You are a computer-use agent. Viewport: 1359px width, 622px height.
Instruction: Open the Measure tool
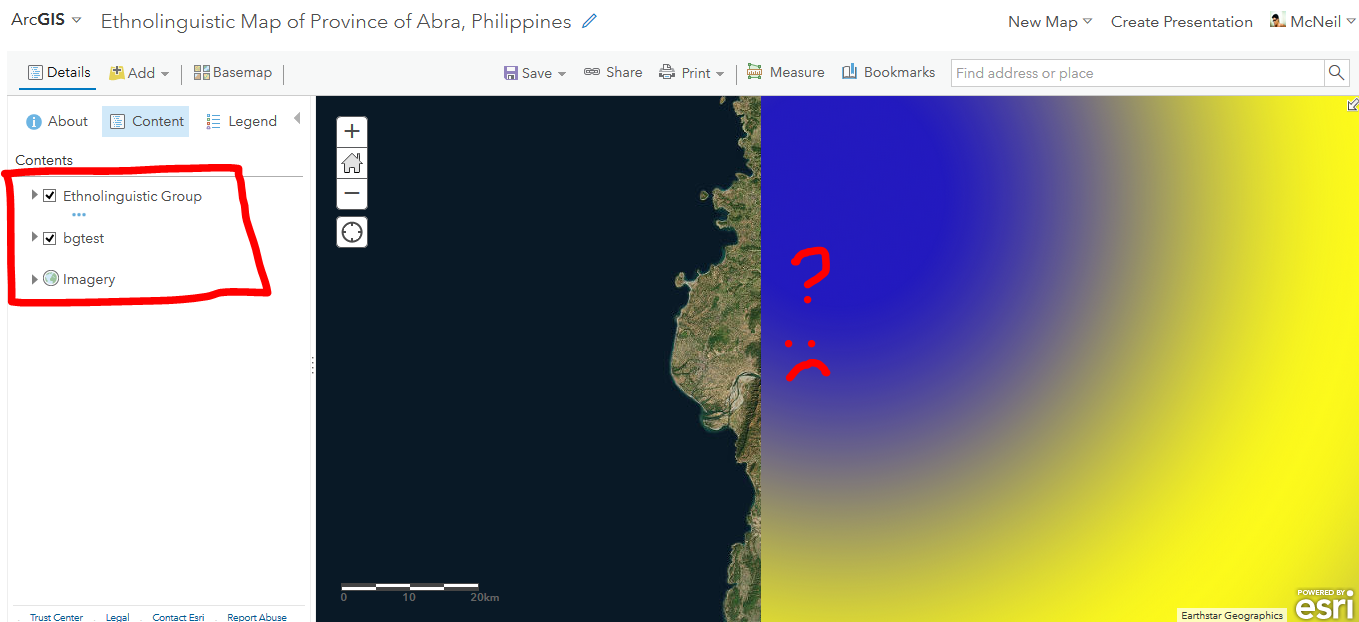786,73
